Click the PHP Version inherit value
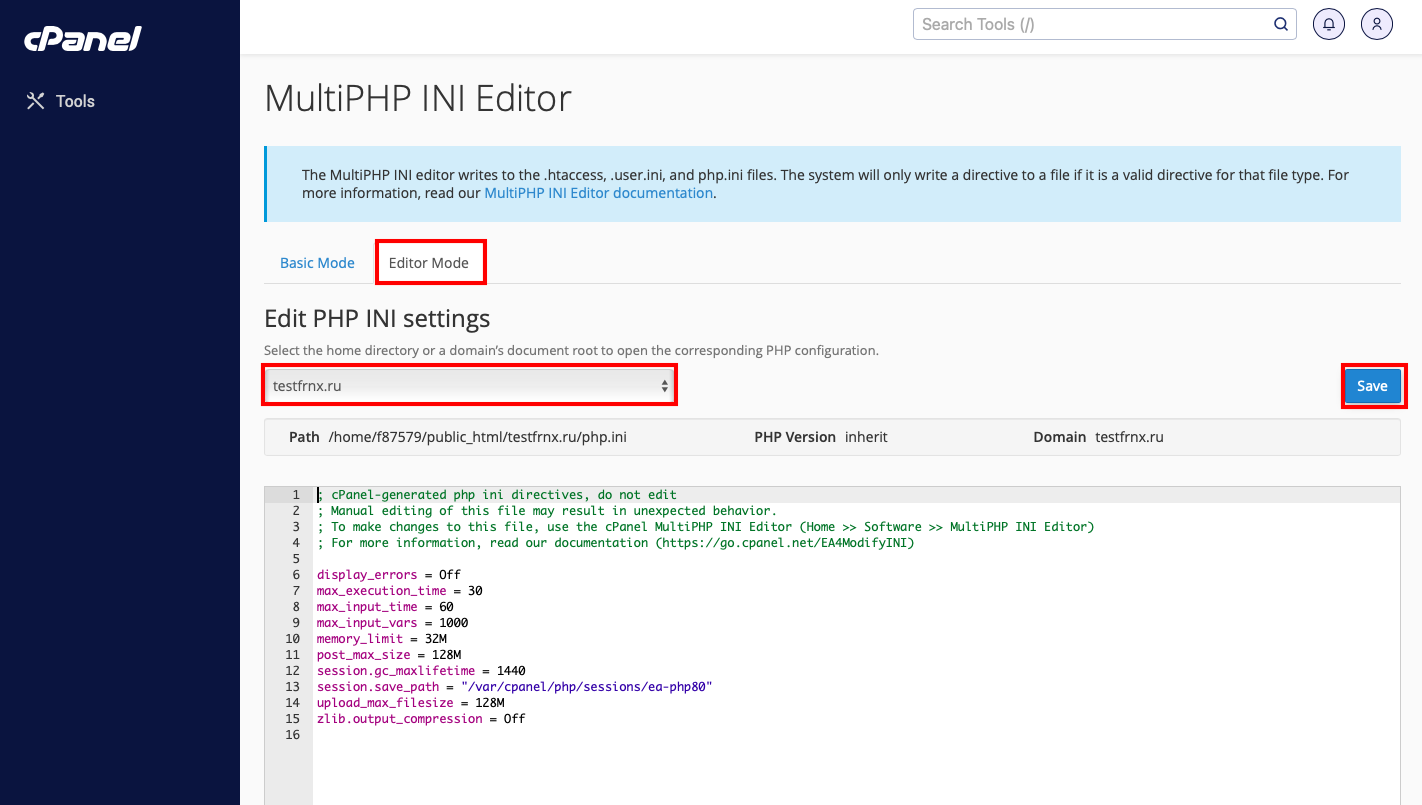 [866, 437]
